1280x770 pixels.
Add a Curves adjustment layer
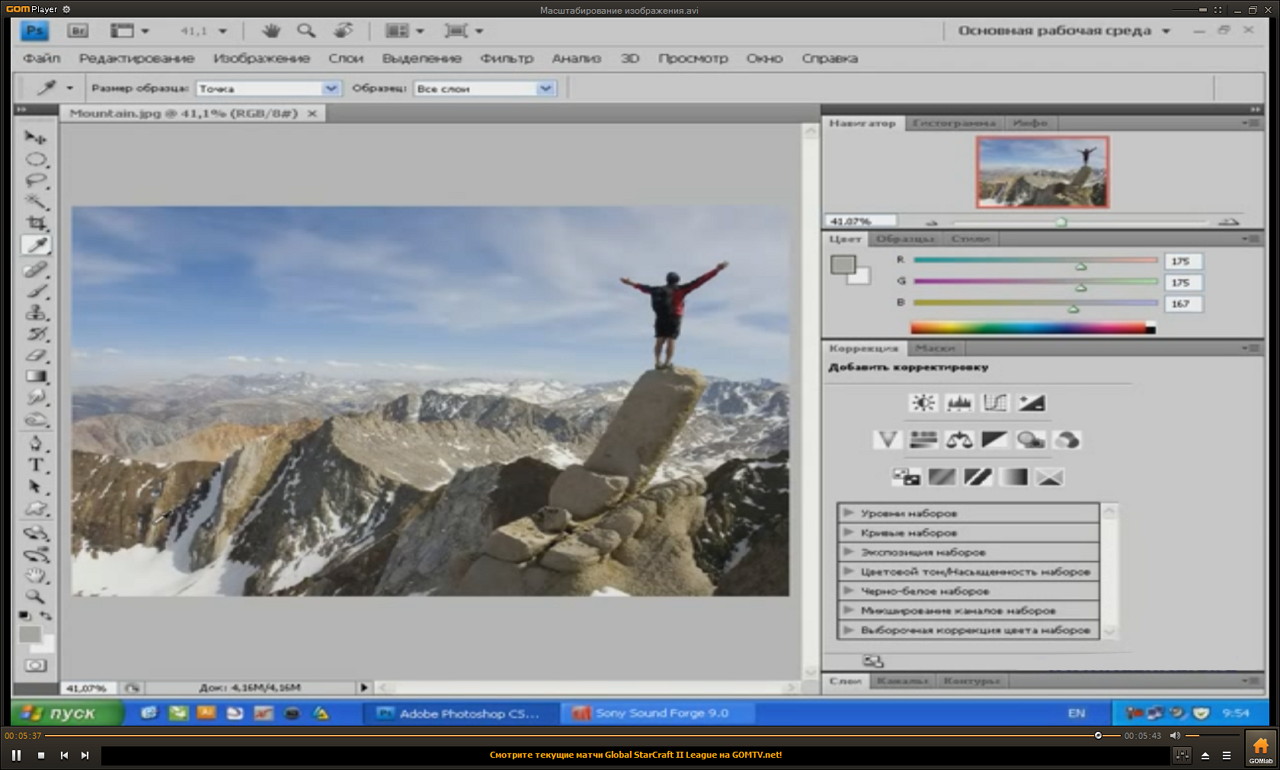point(995,403)
